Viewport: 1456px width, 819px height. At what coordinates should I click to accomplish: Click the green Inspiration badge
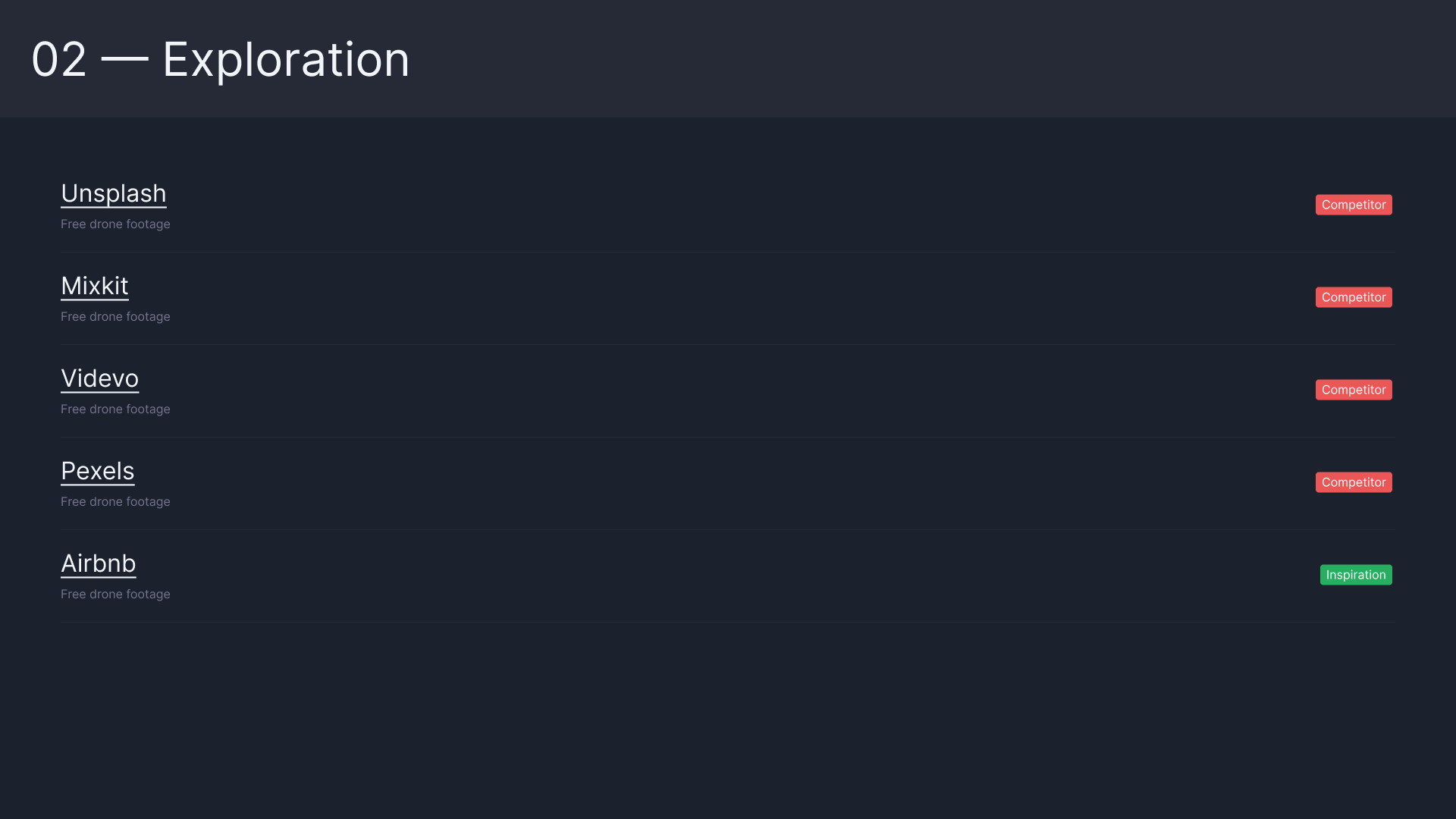coord(1356,575)
